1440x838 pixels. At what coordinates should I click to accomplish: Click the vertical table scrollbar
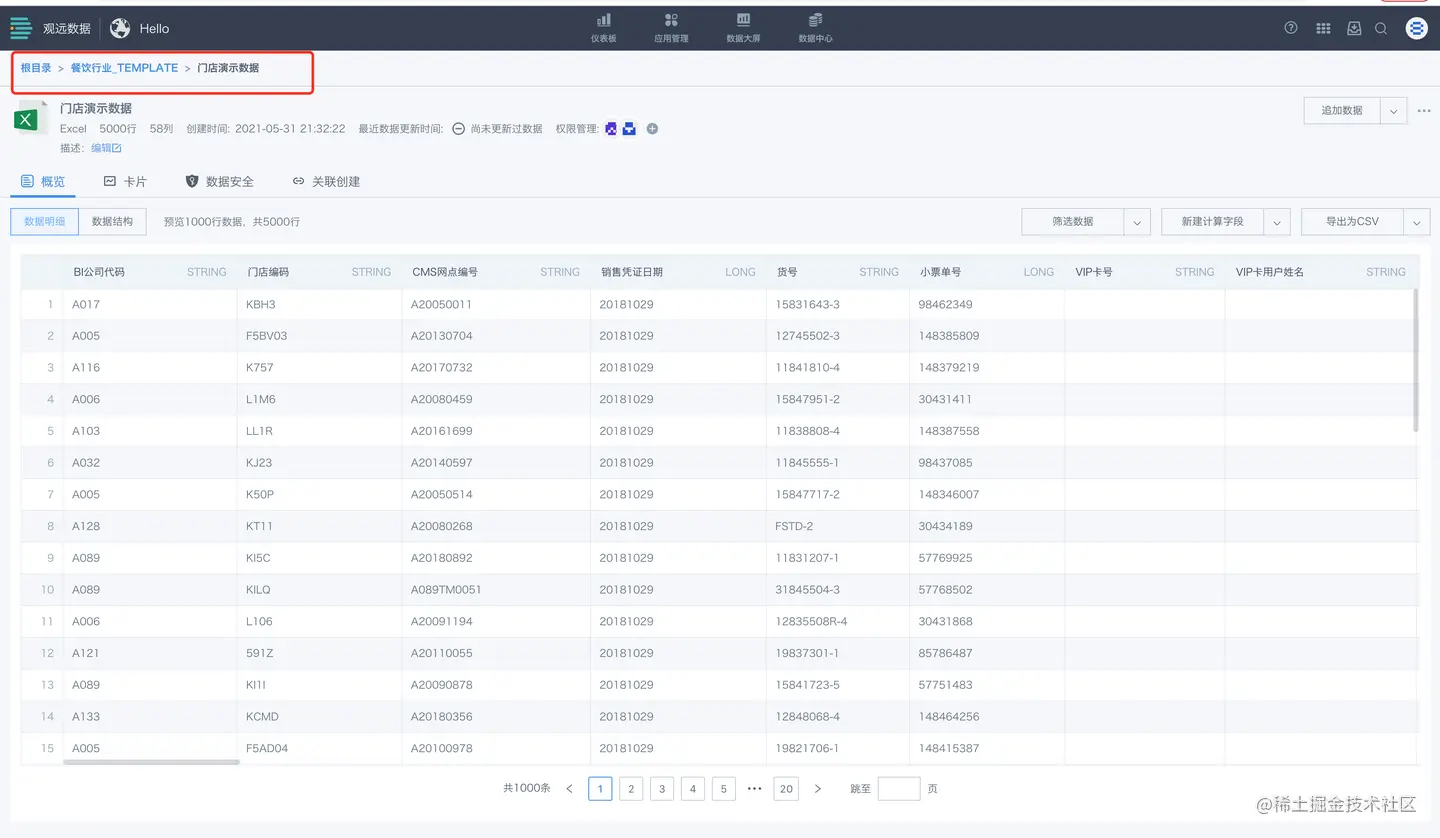pos(1415,360)
